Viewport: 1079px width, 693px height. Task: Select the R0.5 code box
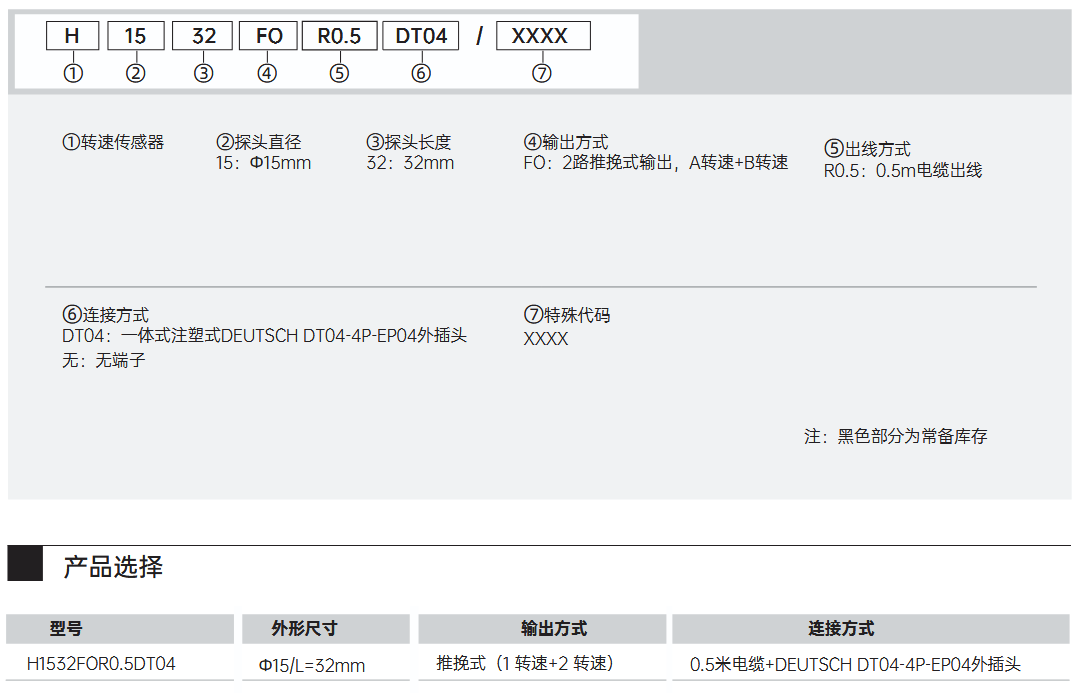[339, 36]
